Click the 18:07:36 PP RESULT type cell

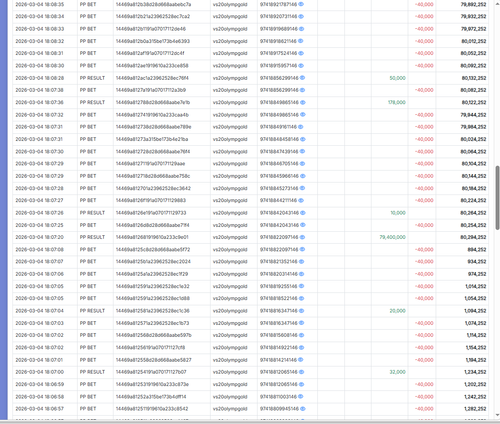click(92, 102)
